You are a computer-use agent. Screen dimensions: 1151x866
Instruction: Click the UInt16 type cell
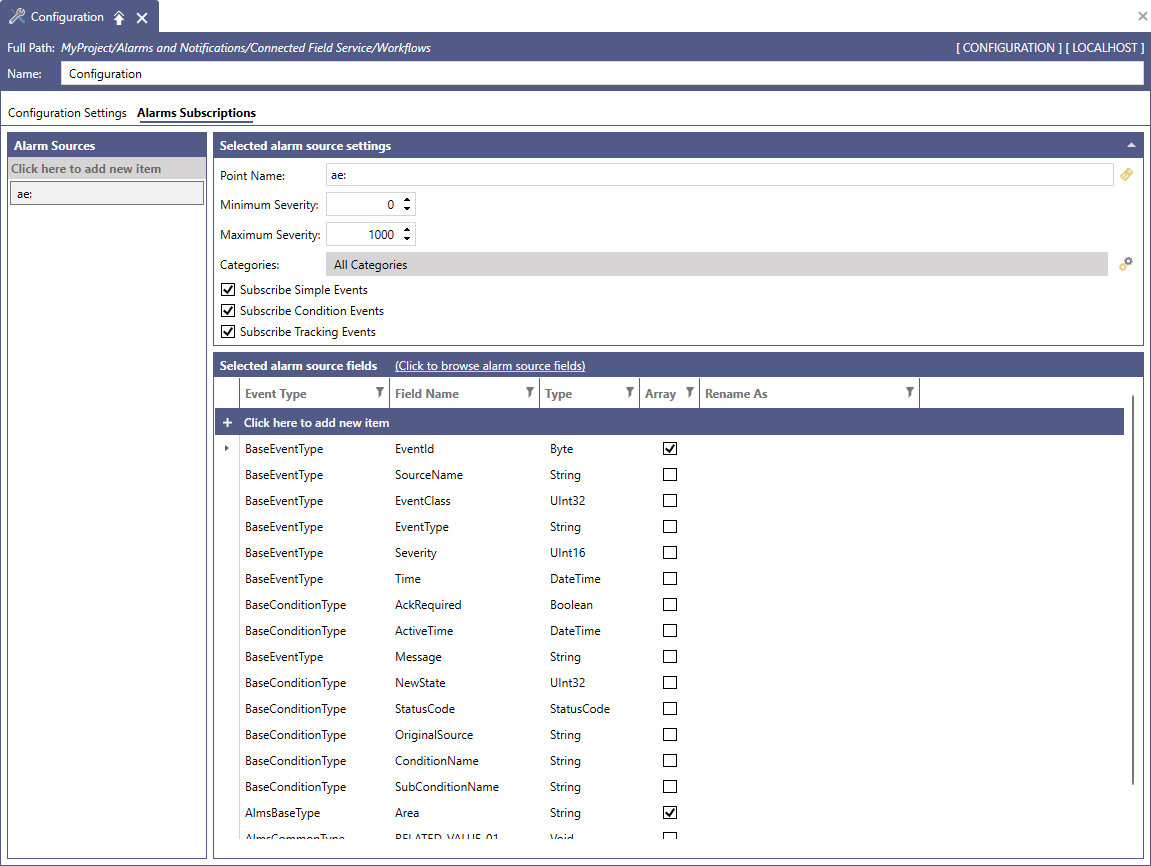567,553
